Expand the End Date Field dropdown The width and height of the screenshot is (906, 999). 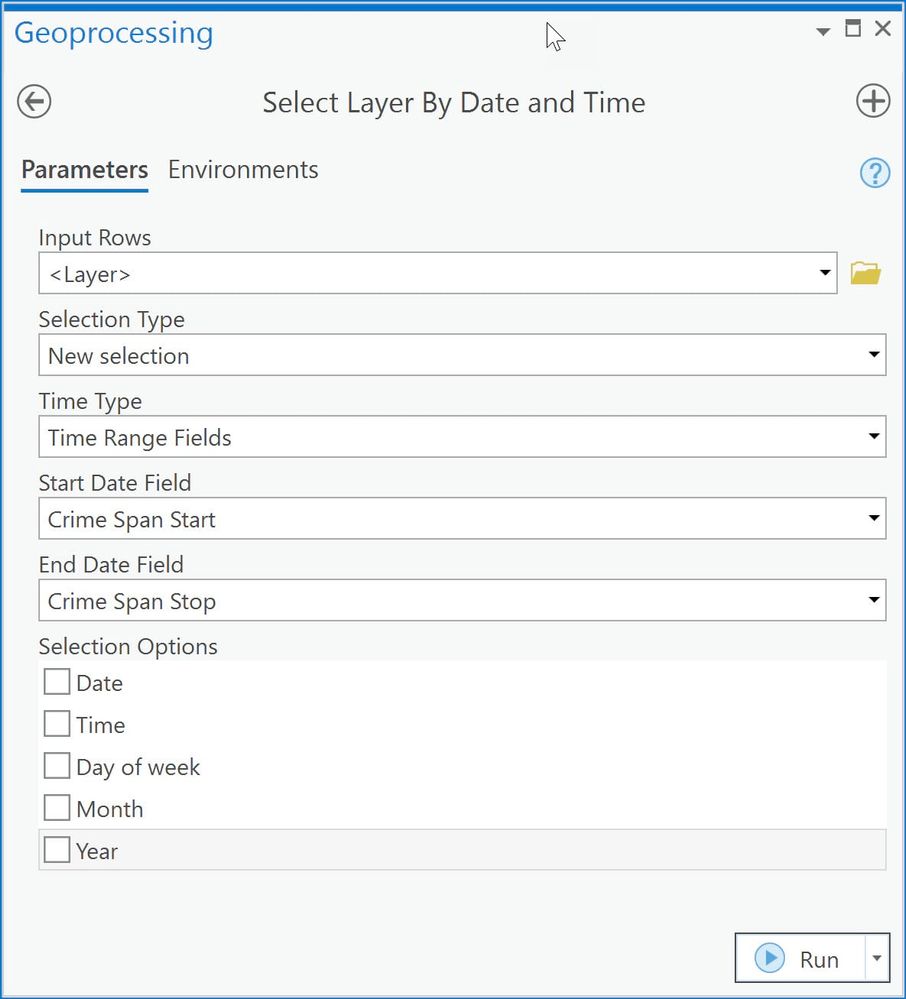pos(873,601)
